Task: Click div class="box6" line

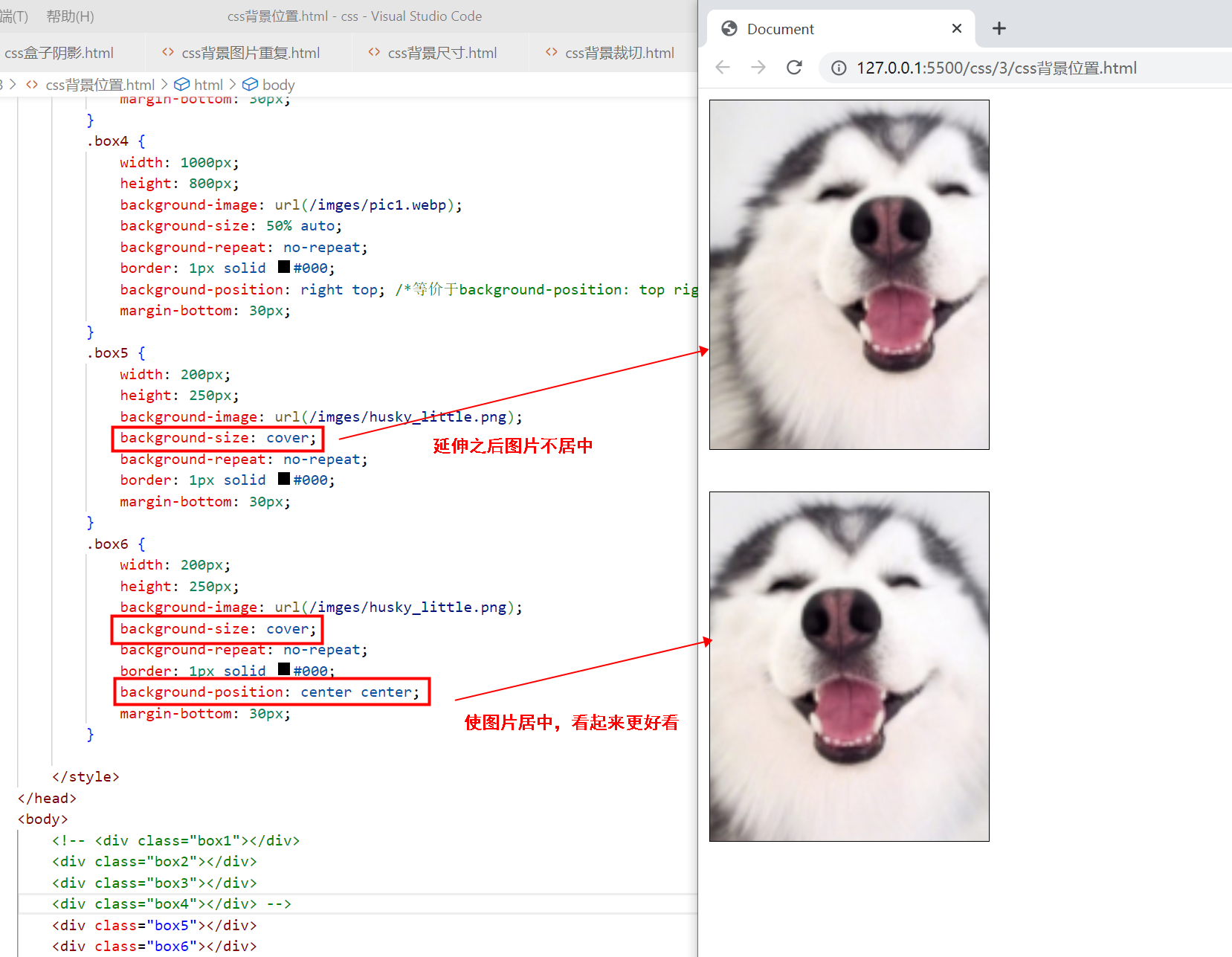Action: (154, 947)
